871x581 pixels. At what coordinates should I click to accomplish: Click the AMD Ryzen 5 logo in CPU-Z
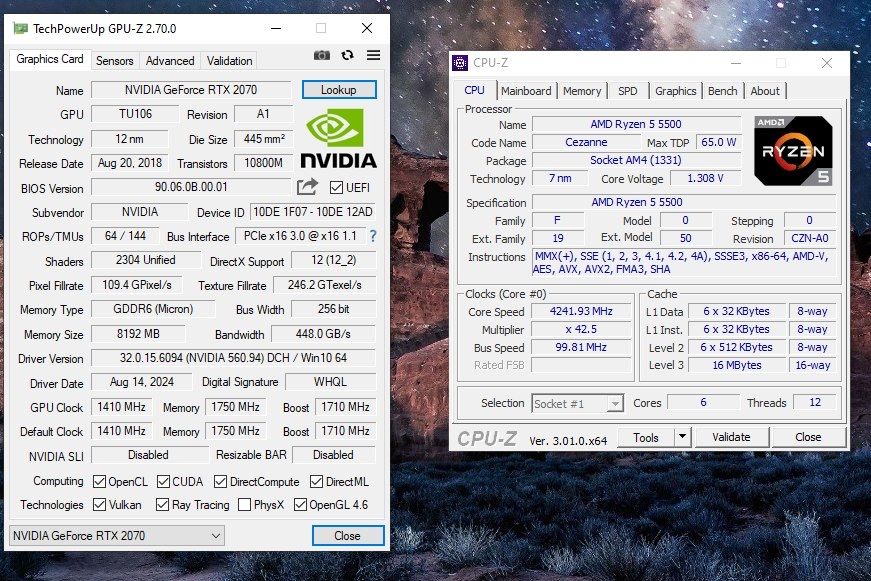coord(793,151)
